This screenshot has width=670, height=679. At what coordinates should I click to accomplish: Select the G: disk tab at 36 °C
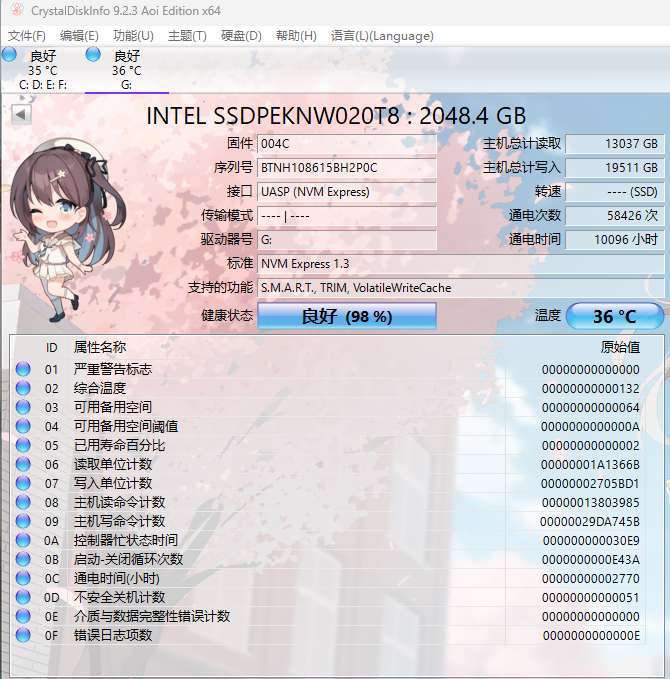pyautogui.click(x=126, y=70)
